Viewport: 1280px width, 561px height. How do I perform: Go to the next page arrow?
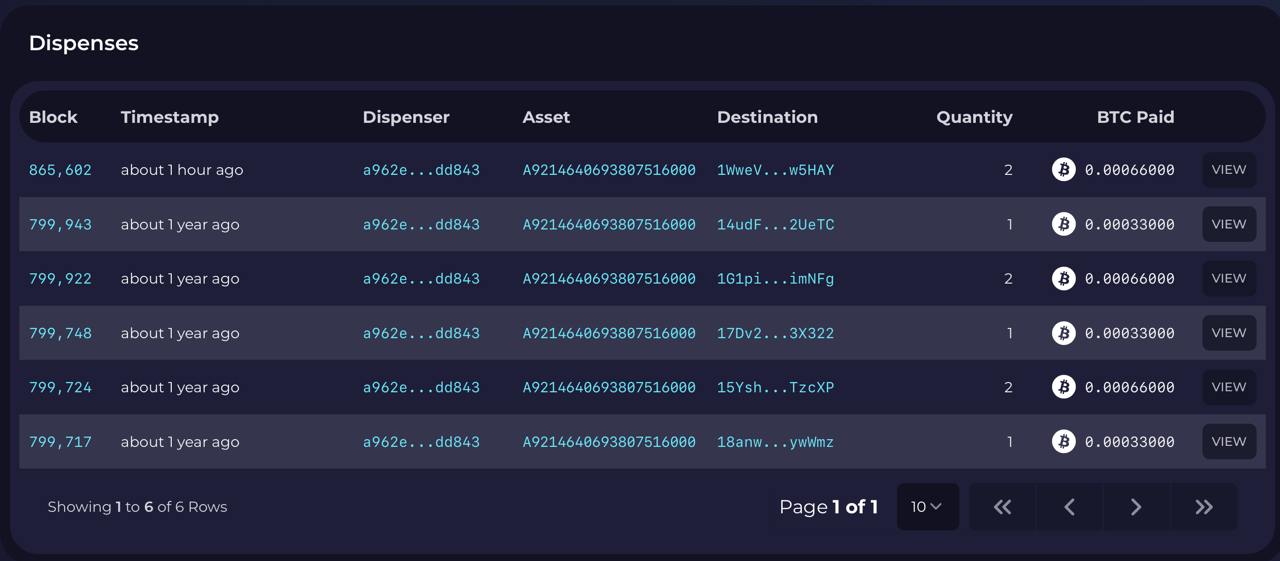(x=1136, y=507)
